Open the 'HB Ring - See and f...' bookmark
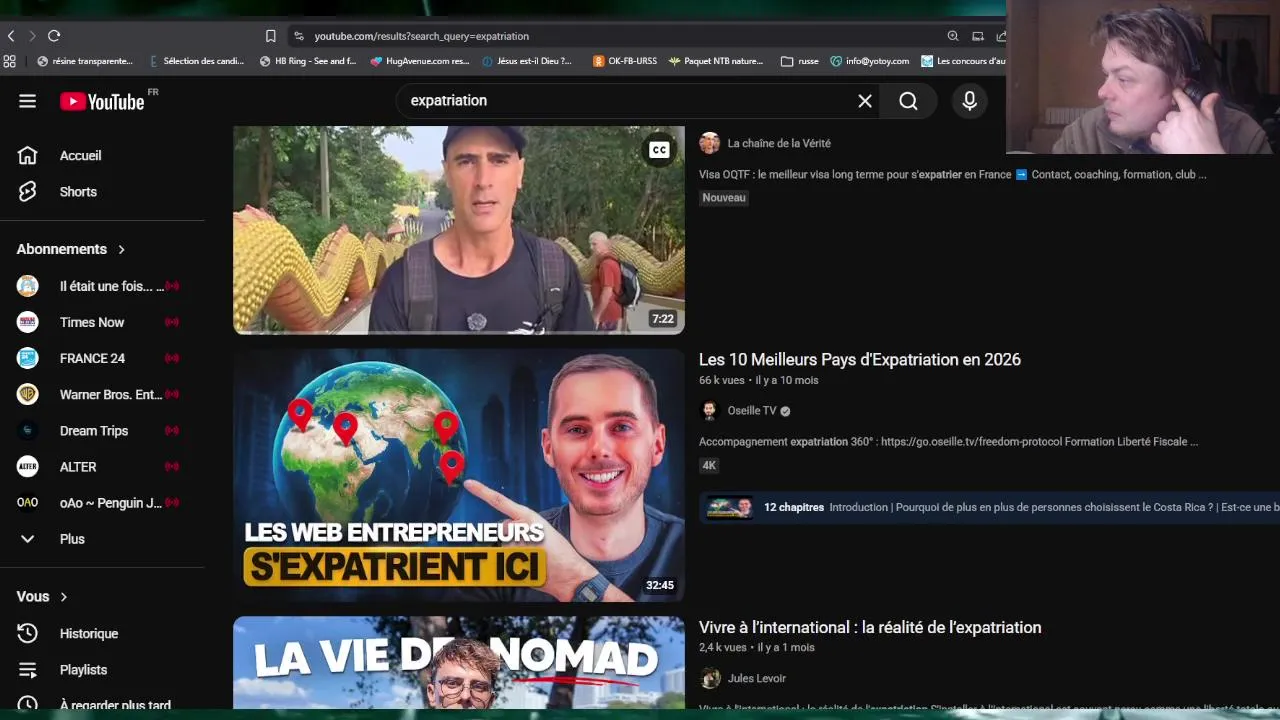 coord(308,61)
